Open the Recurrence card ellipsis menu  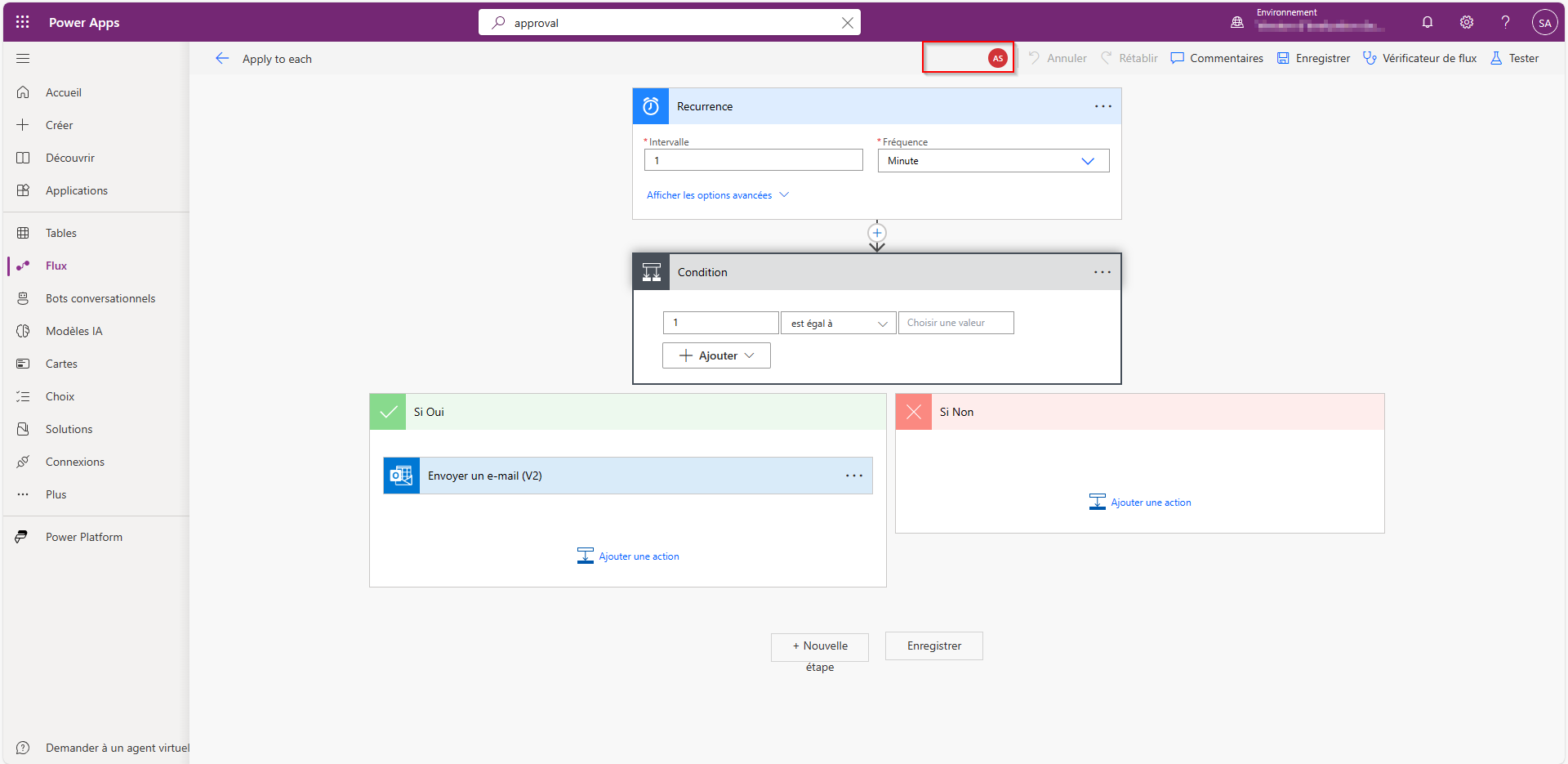coord(1103,106)
